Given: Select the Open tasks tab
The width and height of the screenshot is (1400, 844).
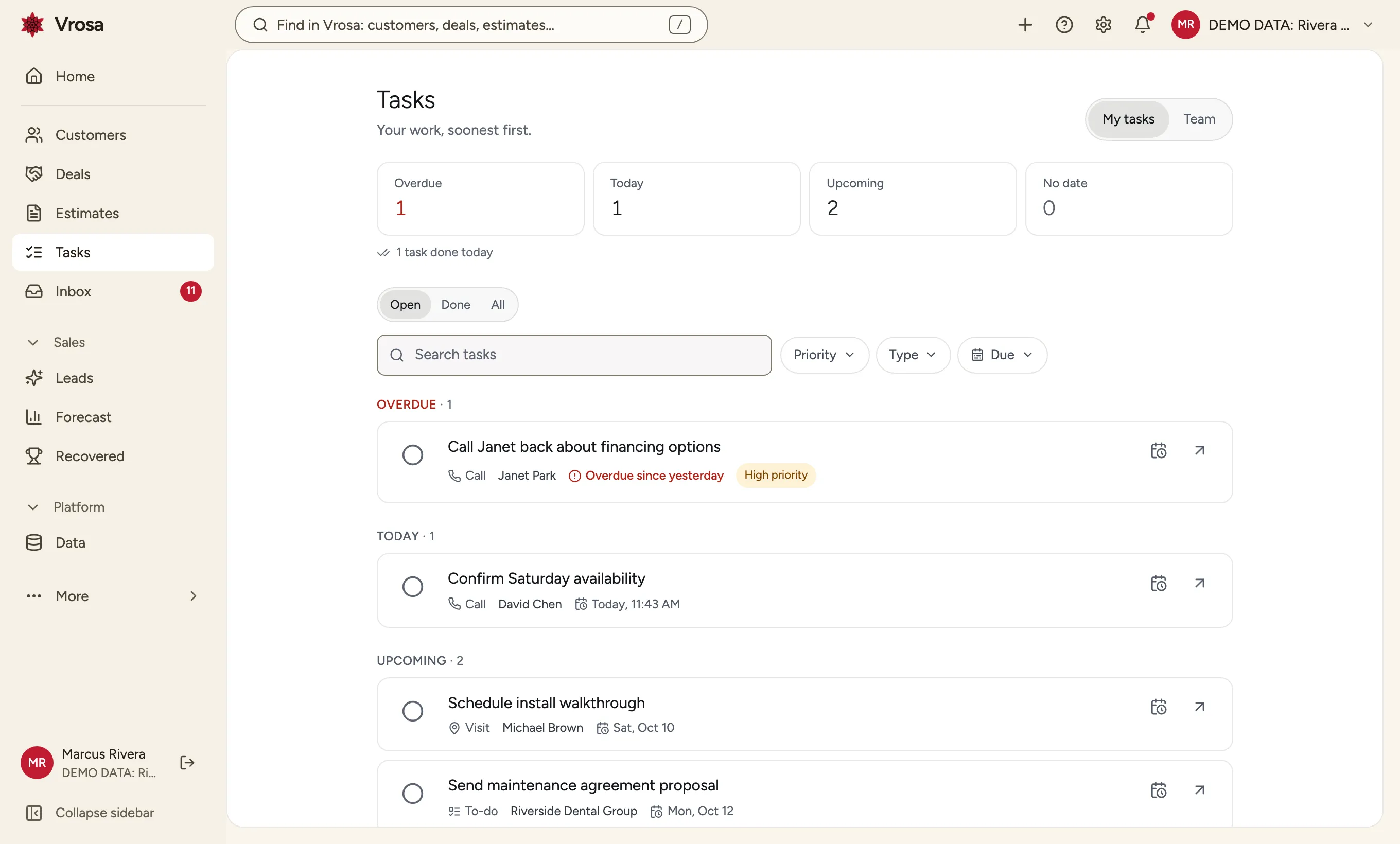Looking at the screenshot, I should pos(405,305).
